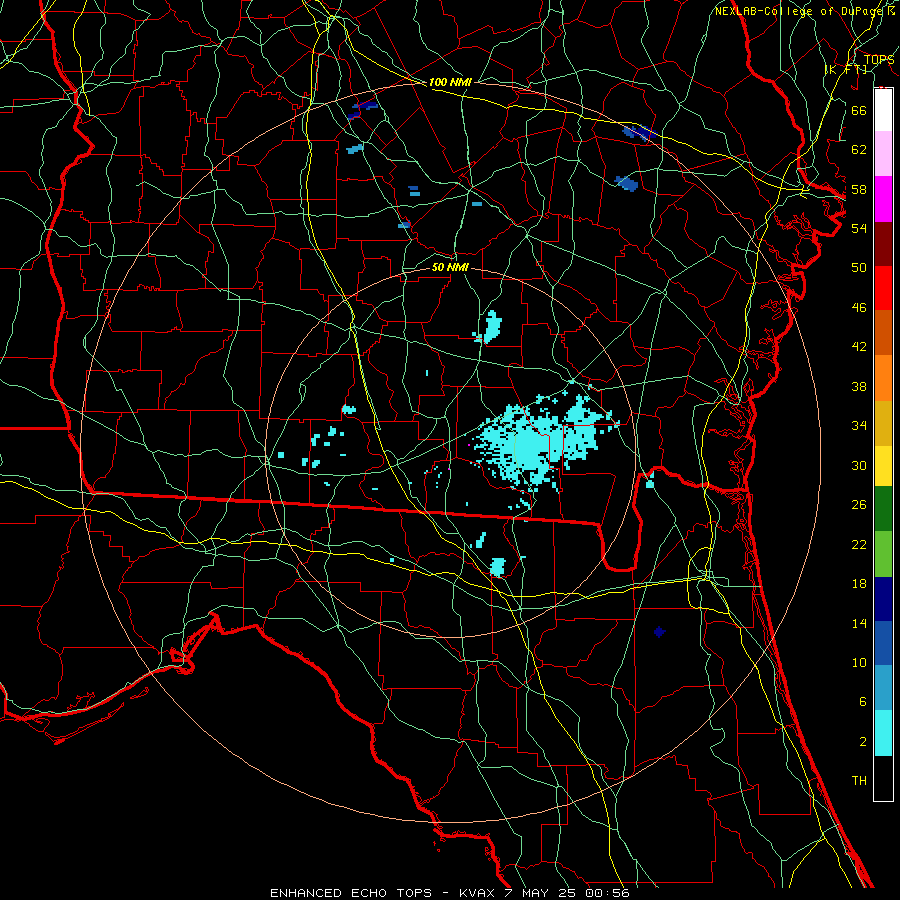This screenshot has height=900, width=900.
Task: Click the '42' legend value
Action: point(859,347)
